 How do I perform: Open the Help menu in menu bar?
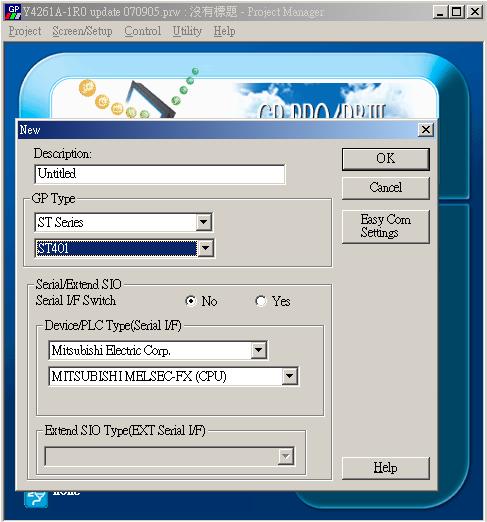click(x=224, y=31)
